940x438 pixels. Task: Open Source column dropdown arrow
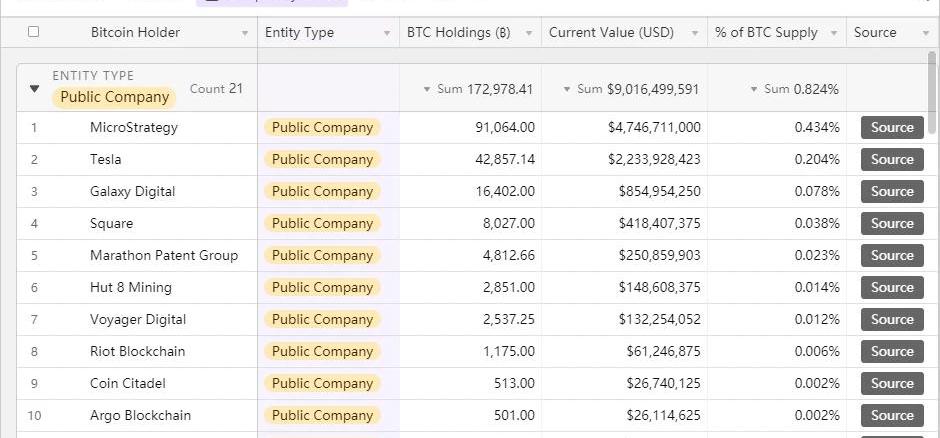click(x=925, y=33)
